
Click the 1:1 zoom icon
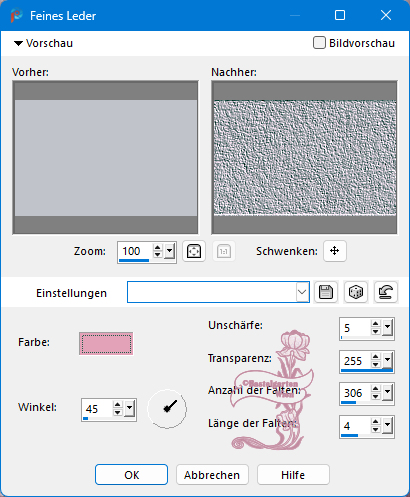(224, 251)
